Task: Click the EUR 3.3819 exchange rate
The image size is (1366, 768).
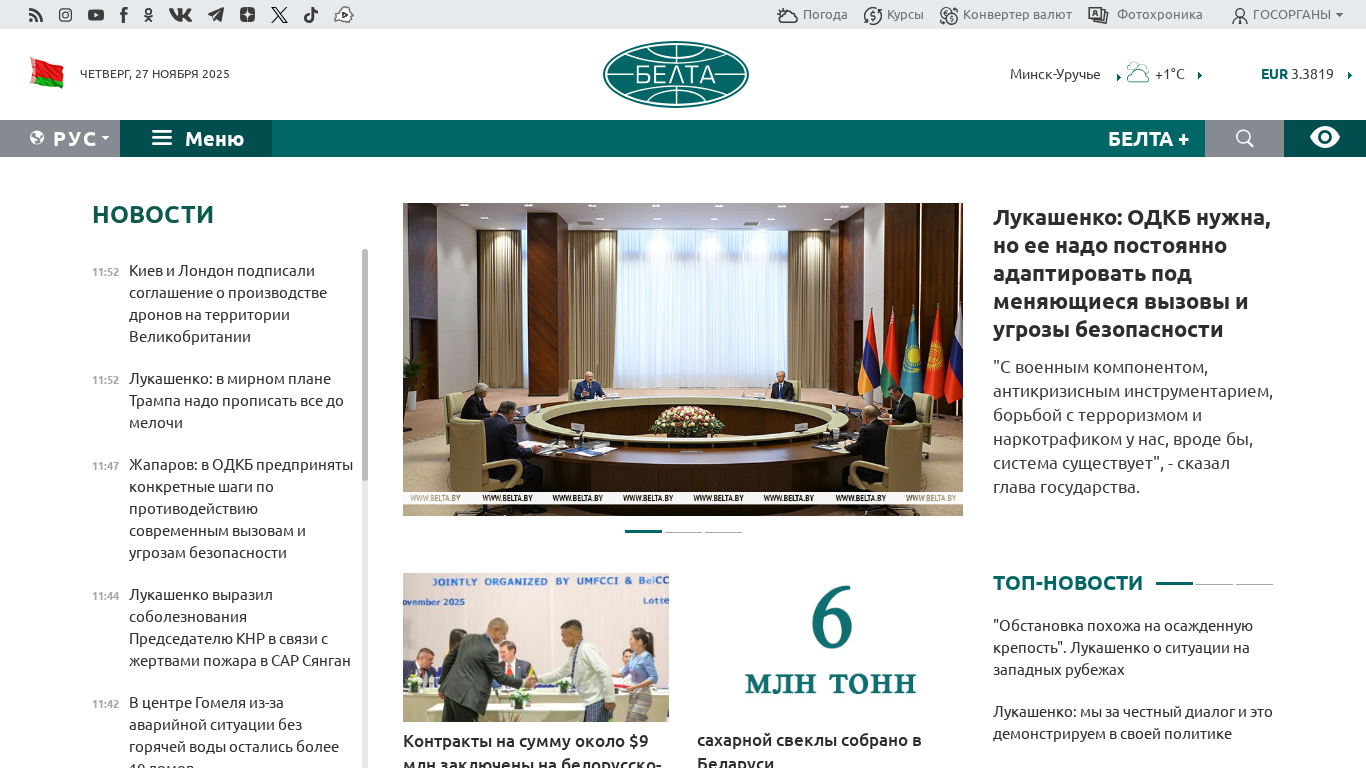Action: pyautogui.click(x=1297, y=74)
